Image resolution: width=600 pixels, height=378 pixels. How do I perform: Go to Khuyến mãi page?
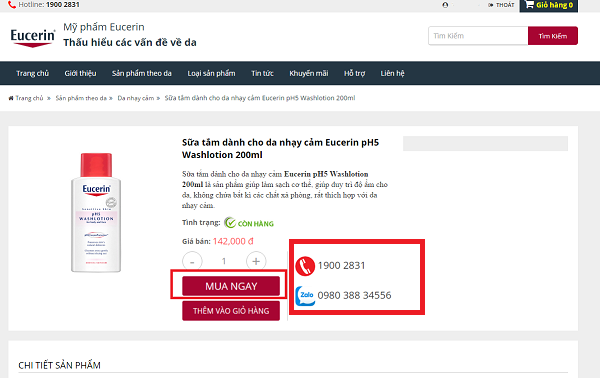point(308,73)
